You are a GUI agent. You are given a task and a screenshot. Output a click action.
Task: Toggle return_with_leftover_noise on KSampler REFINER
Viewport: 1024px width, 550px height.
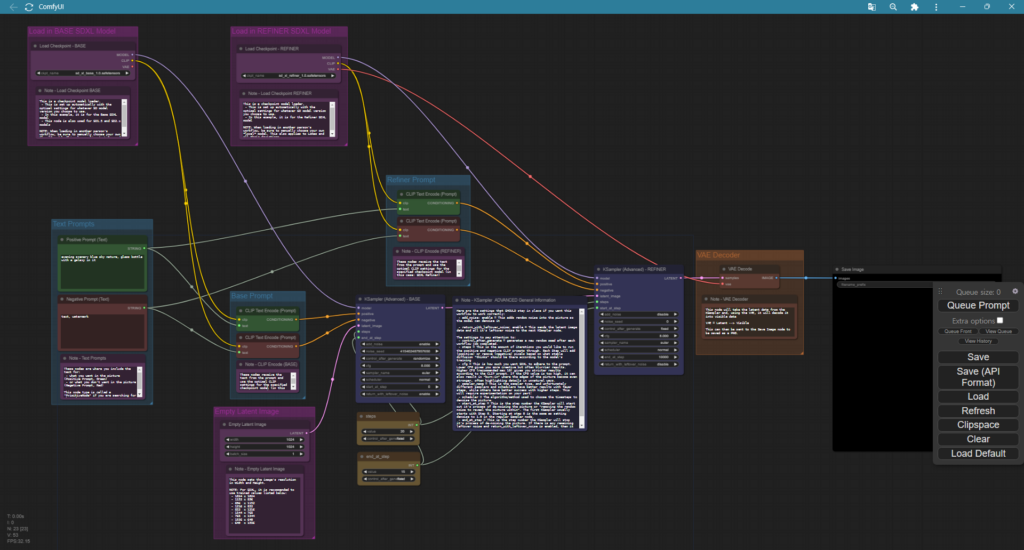pyautogui.click(x=639, y=364)
